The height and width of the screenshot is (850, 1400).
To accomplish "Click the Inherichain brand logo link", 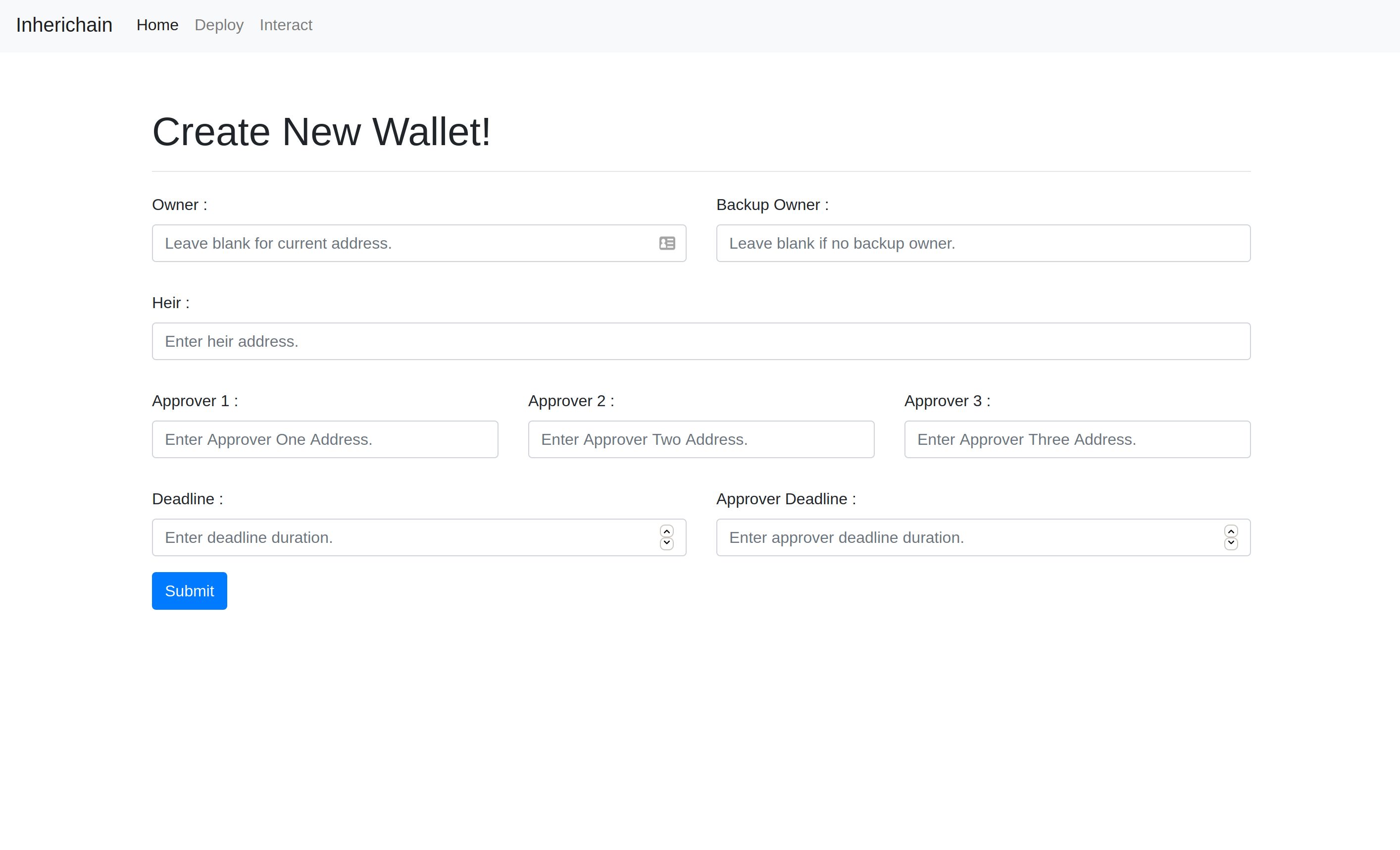I will coord(64,25).
